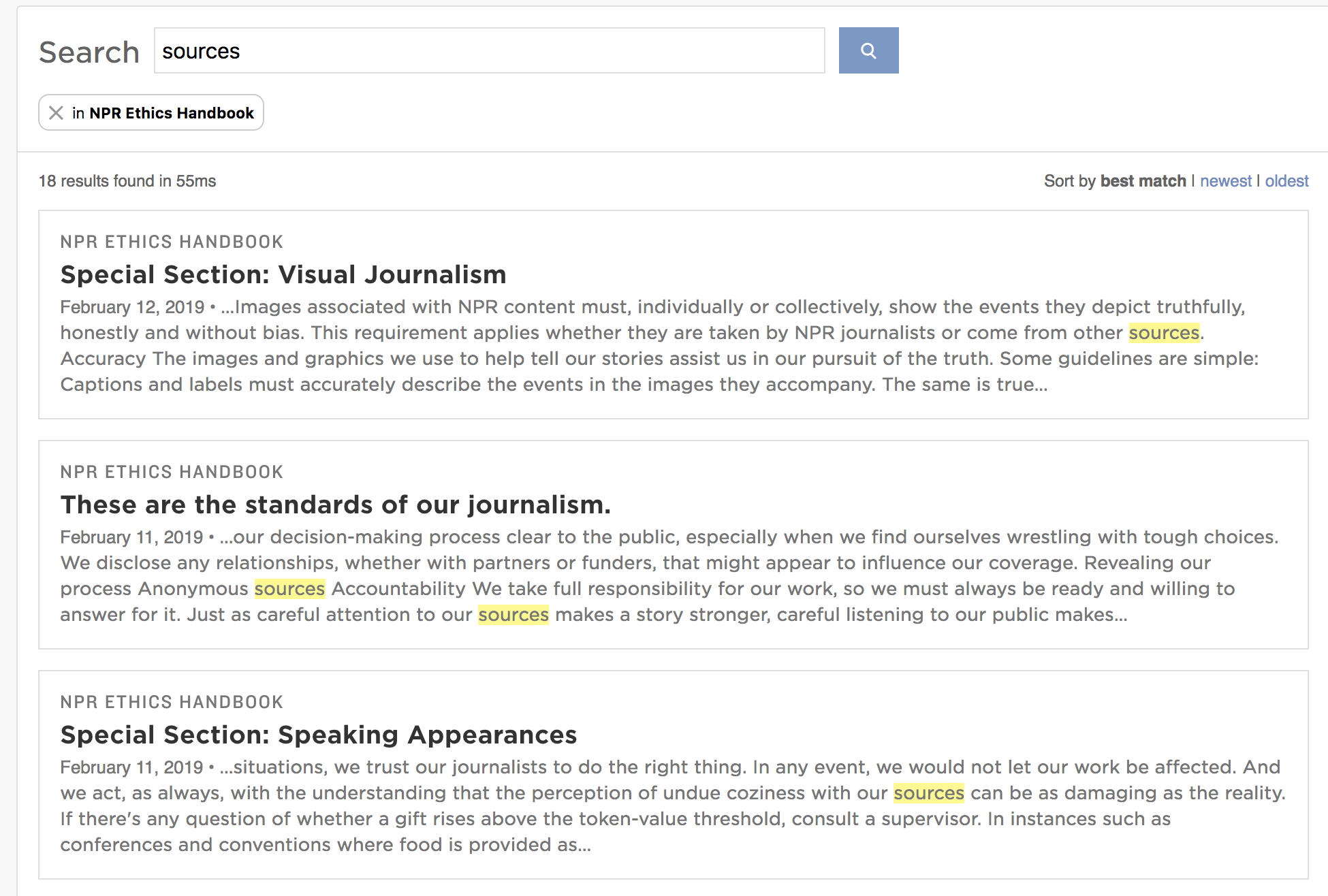Click the first NPR Ethics Handbook category label
This screenshot has height=896, width=1328.
(x=172, y=242)
